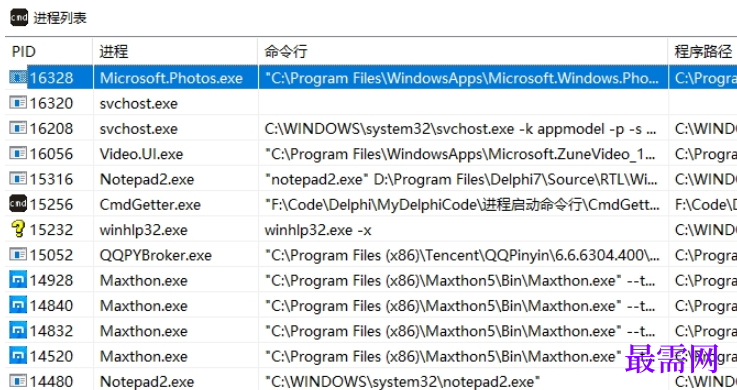Select the Maxthon.exe process with PID 14832

click(x=371, y=331)
